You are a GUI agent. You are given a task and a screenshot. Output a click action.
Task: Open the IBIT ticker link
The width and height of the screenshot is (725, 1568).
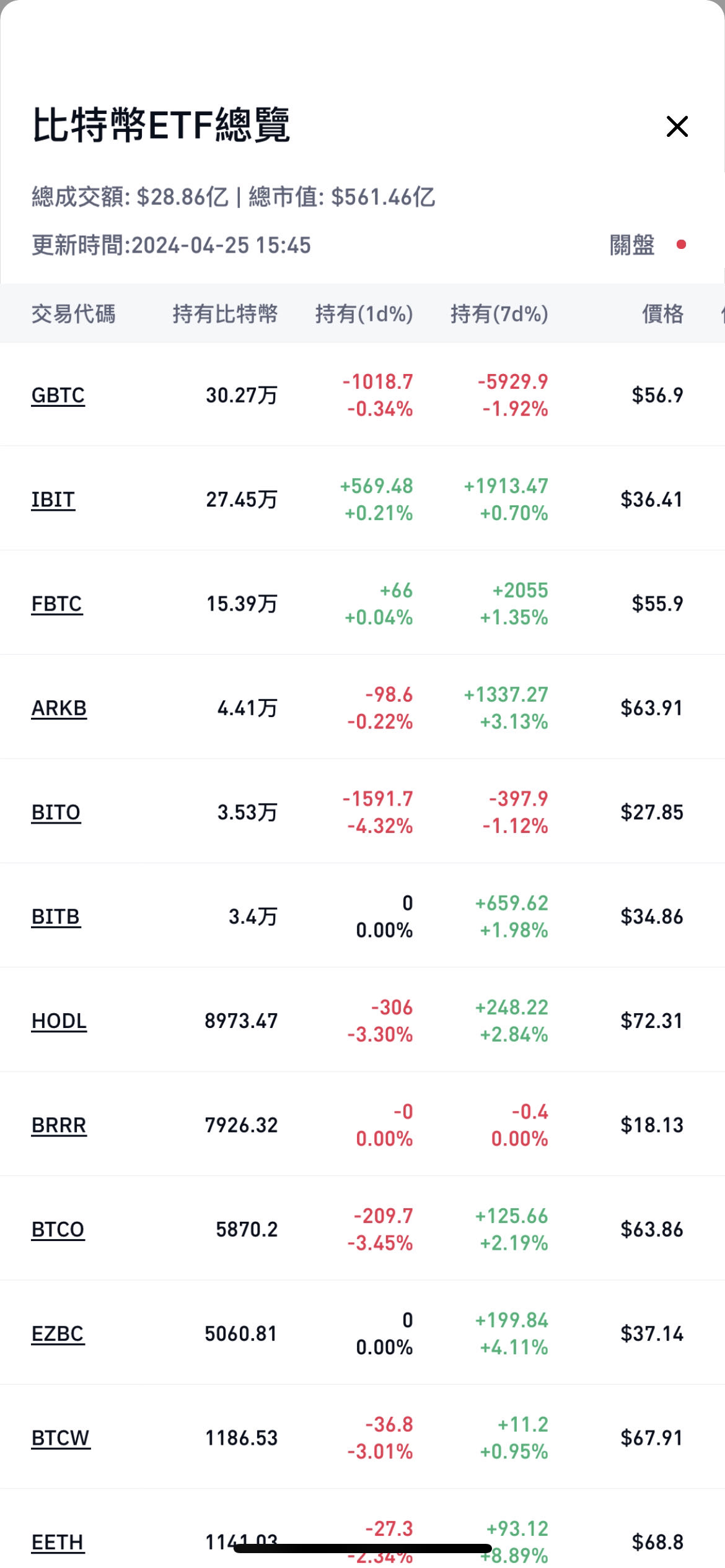tap(53, 499)
